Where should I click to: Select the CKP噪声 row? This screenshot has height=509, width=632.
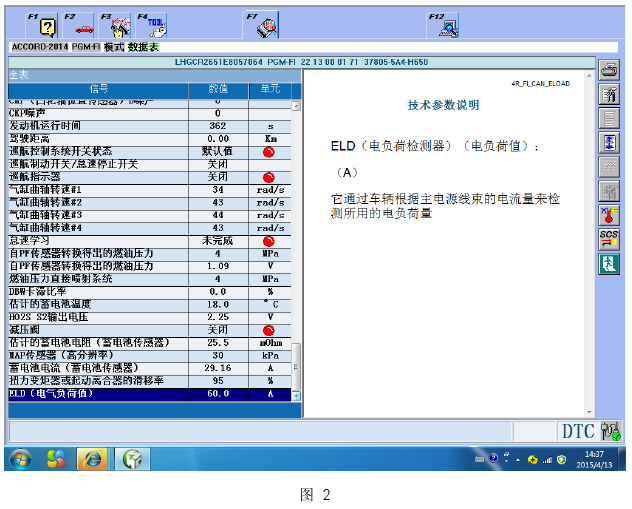tap(150, 114)
